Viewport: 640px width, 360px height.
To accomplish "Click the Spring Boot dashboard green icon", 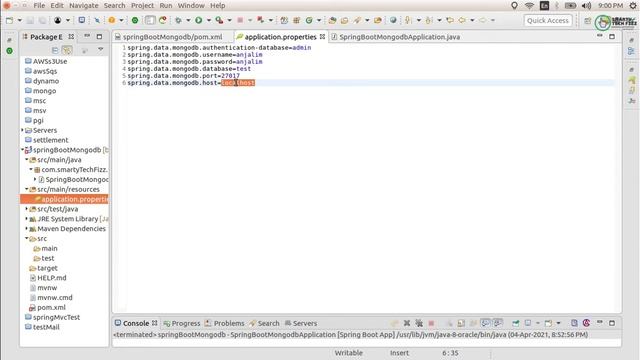I will (x=135, y=20).
